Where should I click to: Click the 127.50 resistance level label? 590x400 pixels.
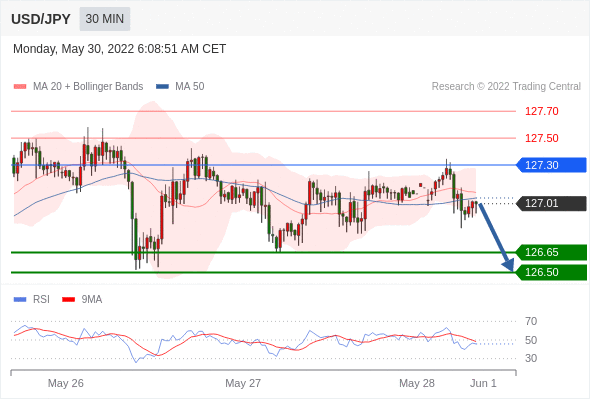tap(542, 138)
